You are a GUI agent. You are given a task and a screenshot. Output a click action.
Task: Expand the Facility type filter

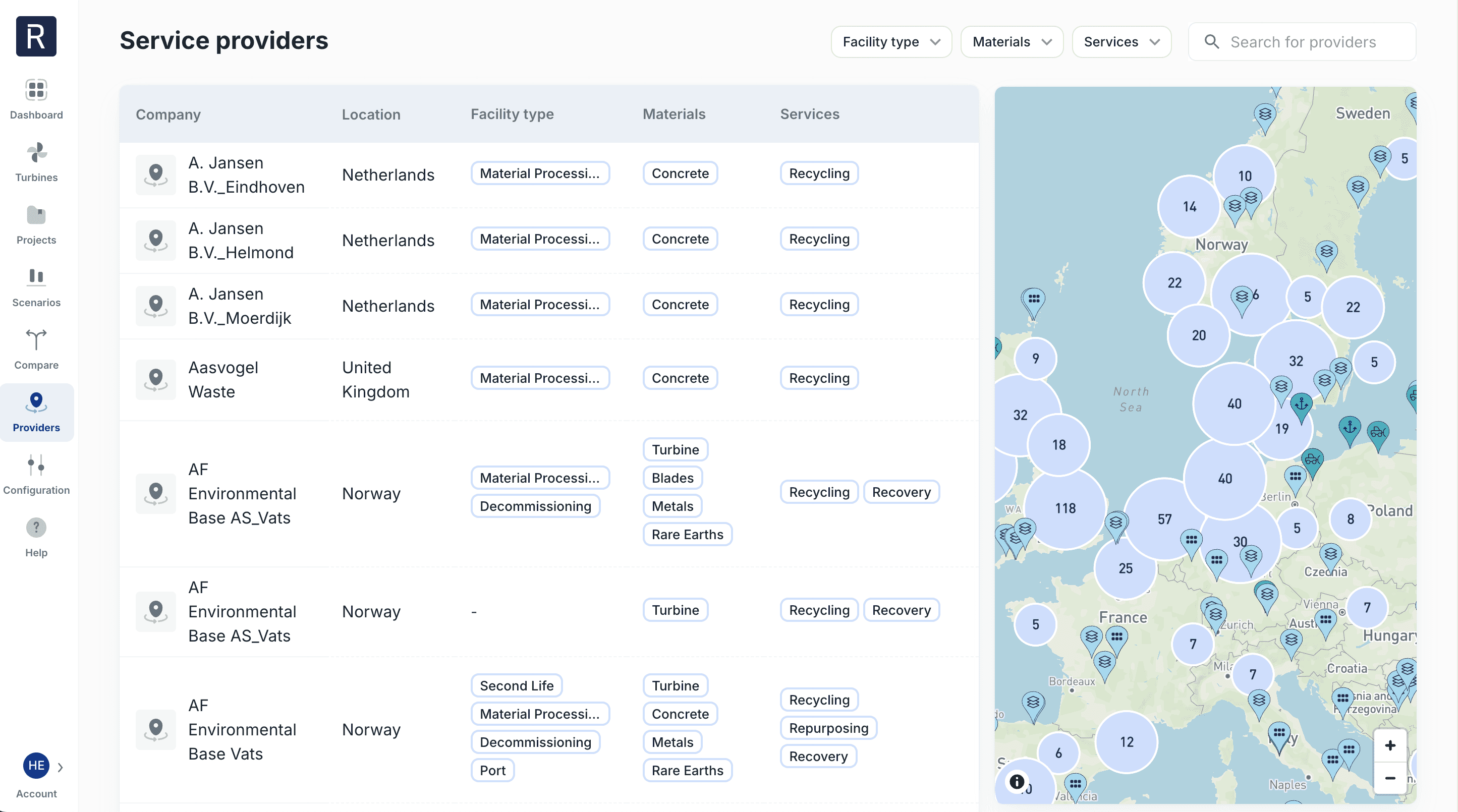891,42
